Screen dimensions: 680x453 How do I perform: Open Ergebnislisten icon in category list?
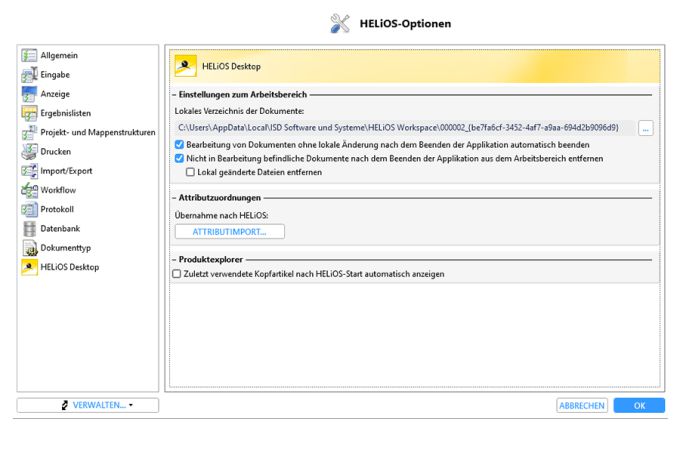pyautogui.click(x=29, y=113)
